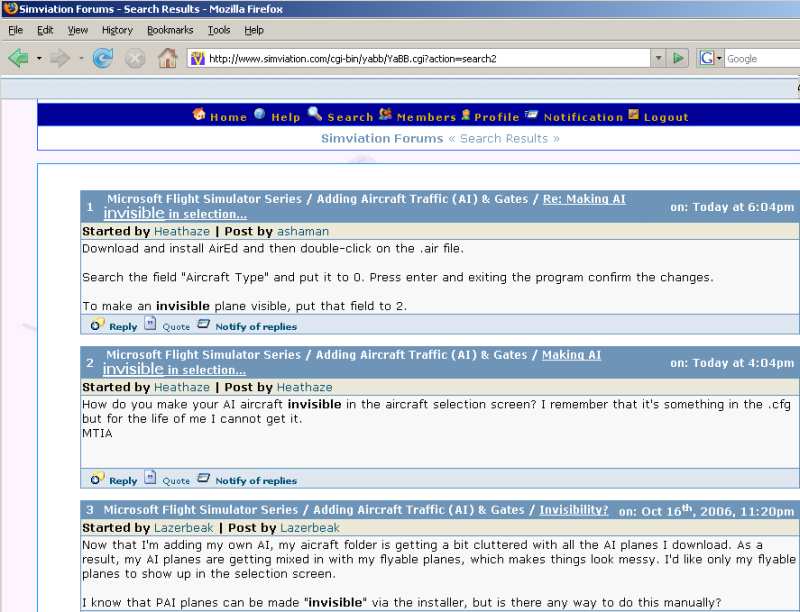Quote Heathaze's post in result 2
The width and height of the screenshot is (800, 612).
click(x=176, y=481)
